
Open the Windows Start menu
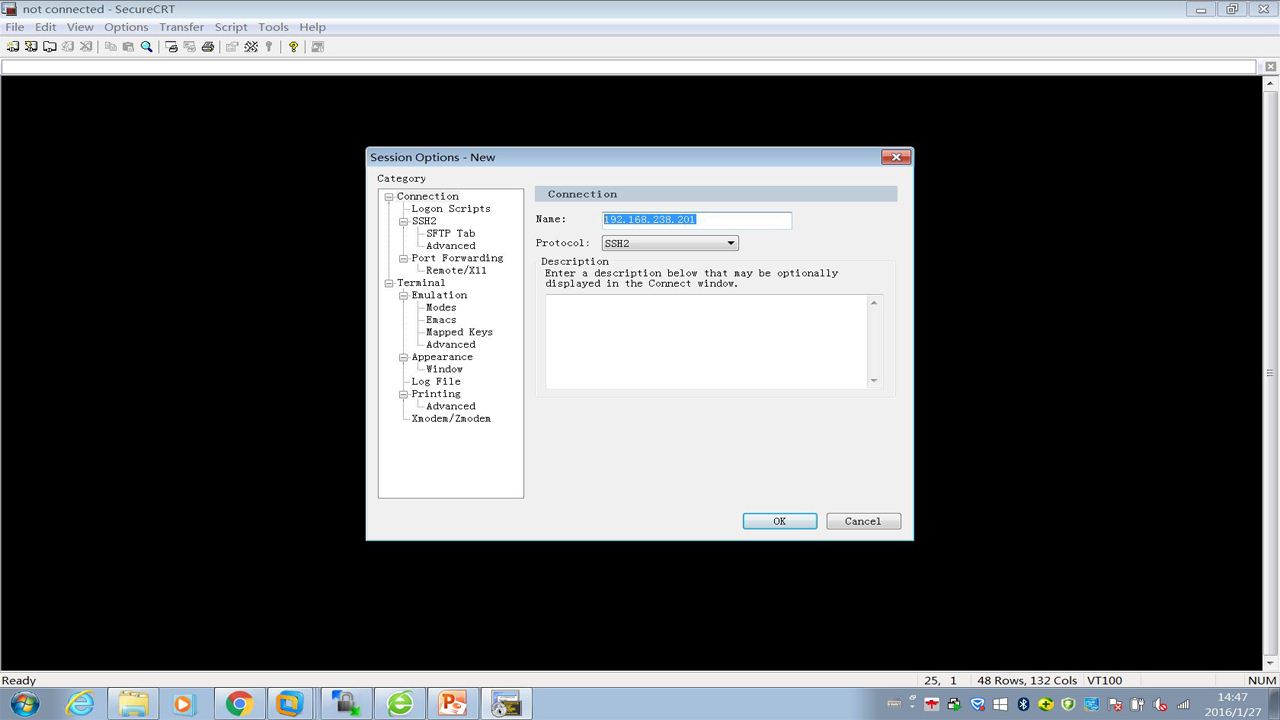[24, 704]
